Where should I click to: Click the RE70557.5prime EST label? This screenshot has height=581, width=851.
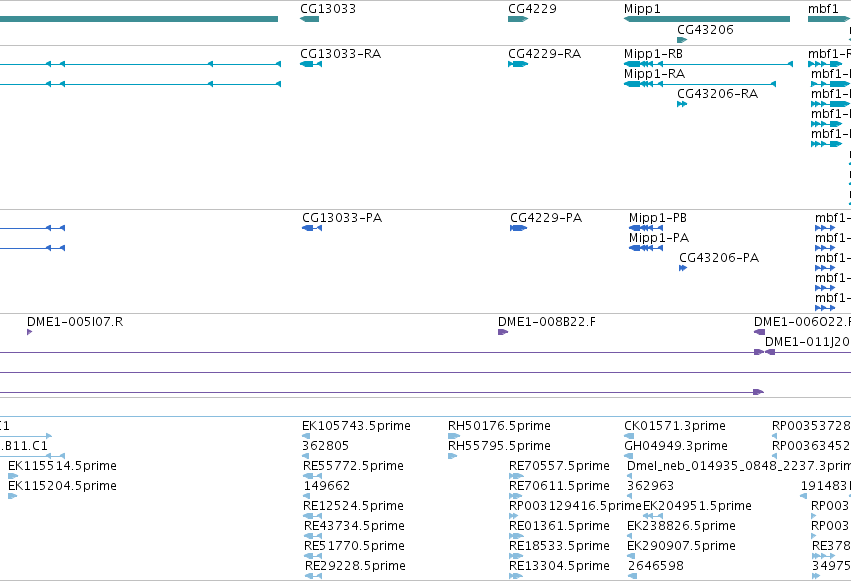[x=559, y=466]
